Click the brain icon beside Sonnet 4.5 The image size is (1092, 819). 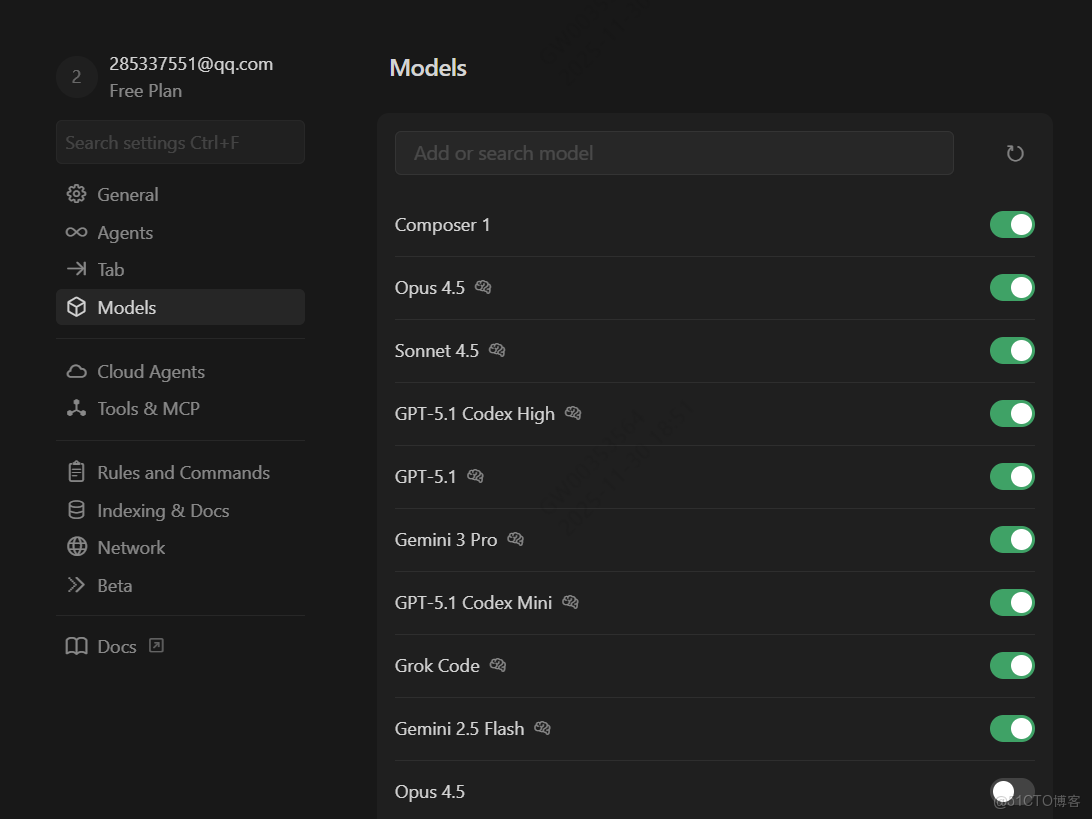click(x=497, y=350)
